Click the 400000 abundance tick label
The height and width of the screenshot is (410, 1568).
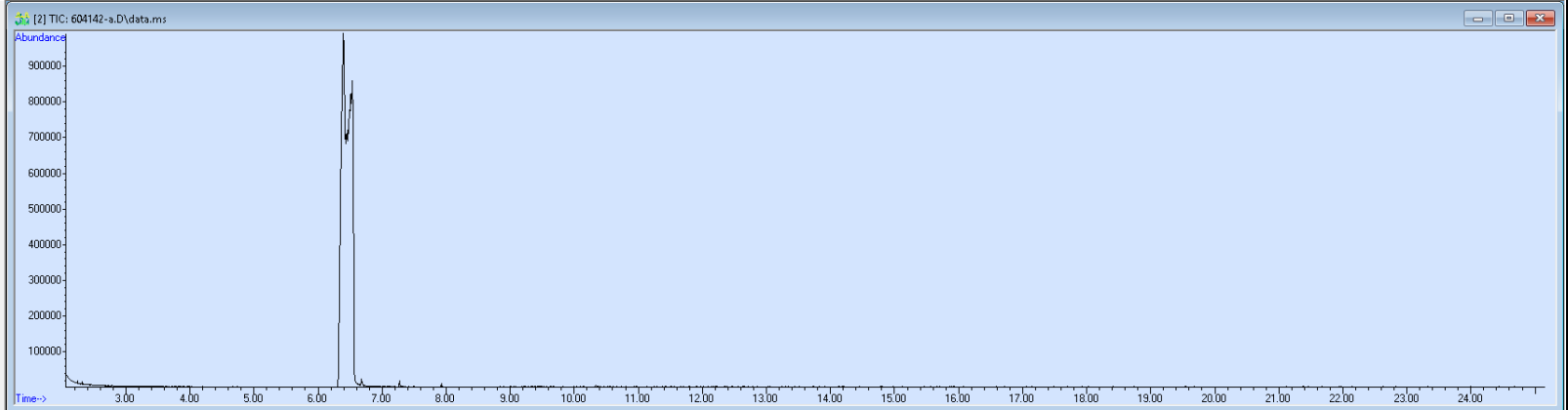coord(45,245)
